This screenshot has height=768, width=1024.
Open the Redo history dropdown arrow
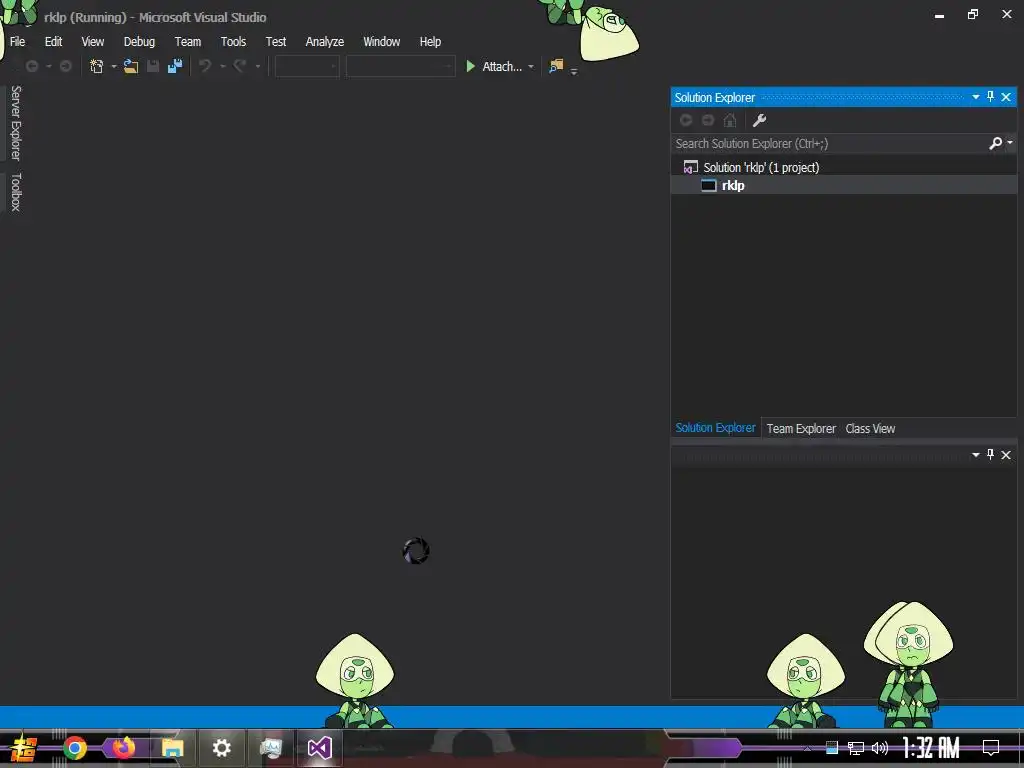[x=257, y=67]
